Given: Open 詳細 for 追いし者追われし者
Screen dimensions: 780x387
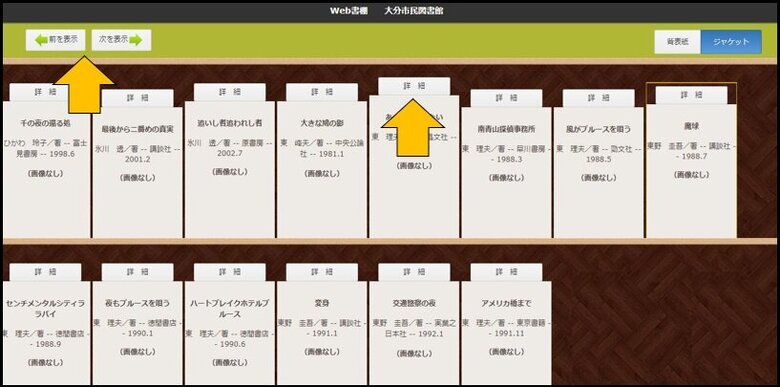Looking at the screenshot, I should (230, 92).
